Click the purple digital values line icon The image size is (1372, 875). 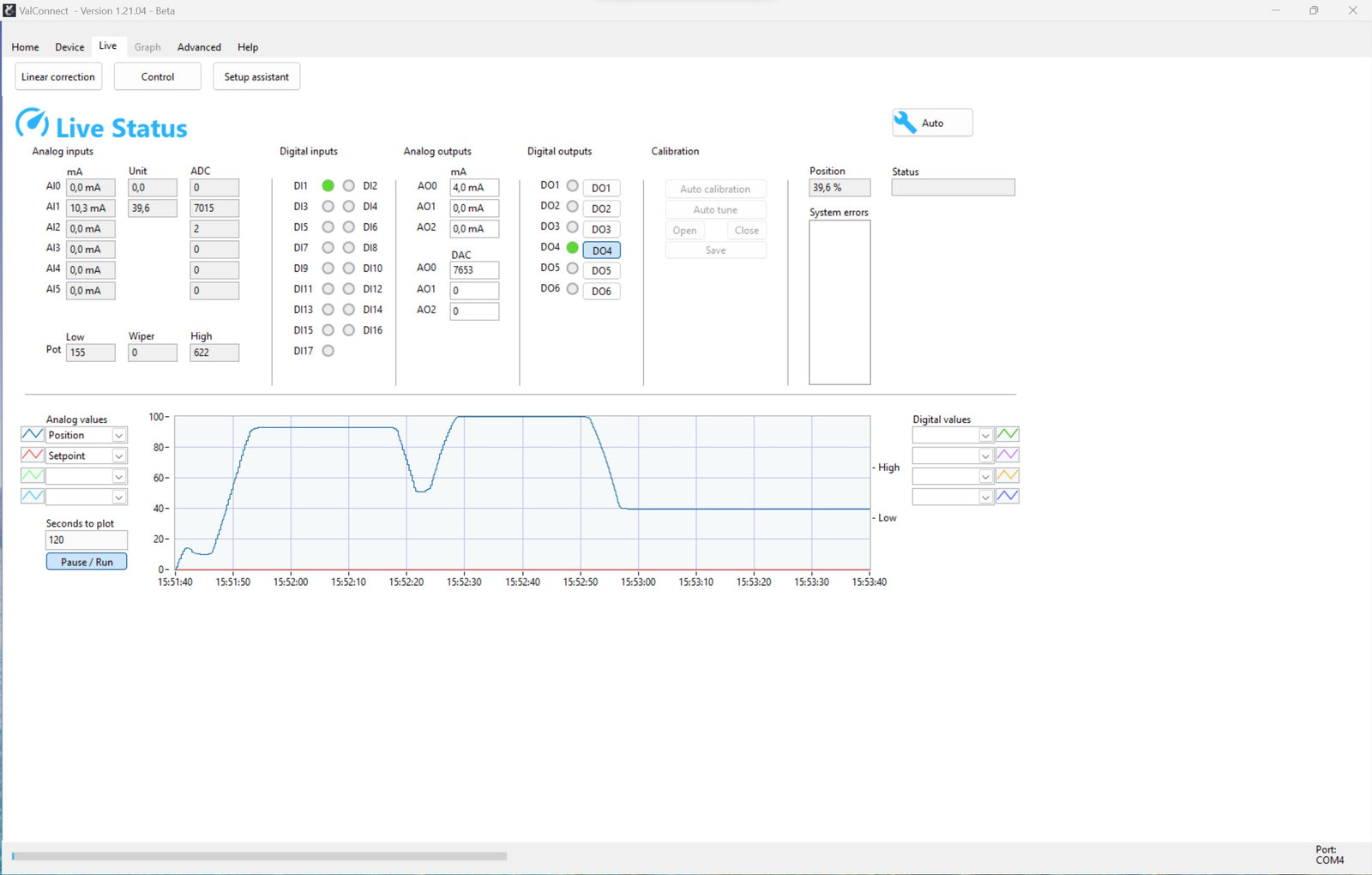[1008, 456]
